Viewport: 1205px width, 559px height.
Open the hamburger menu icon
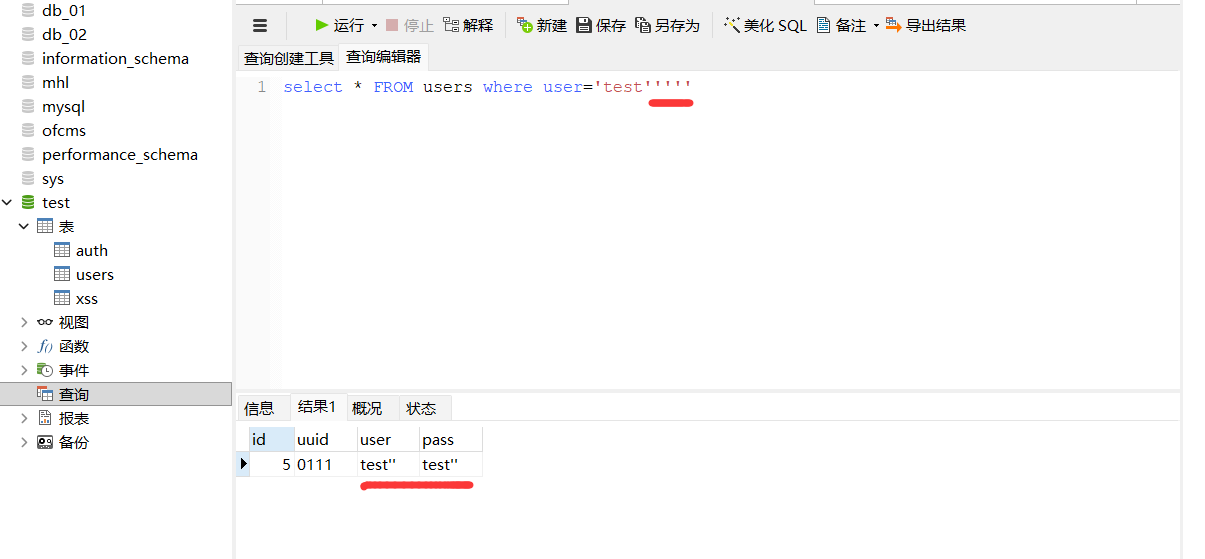260,26
